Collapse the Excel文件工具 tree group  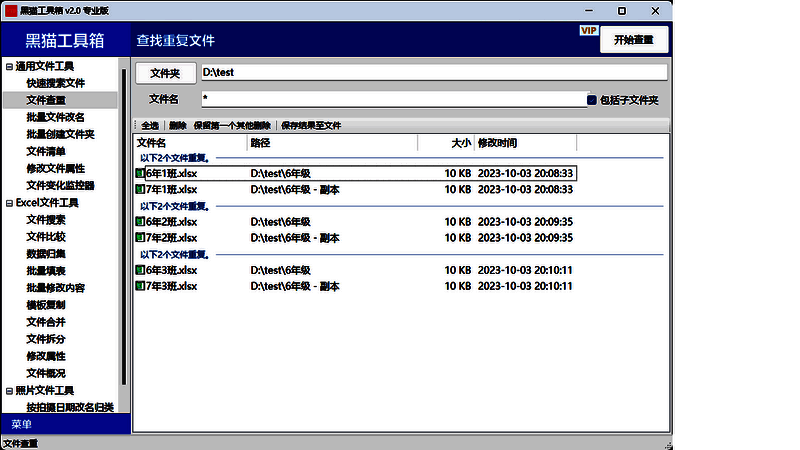(x=9, y=203)
